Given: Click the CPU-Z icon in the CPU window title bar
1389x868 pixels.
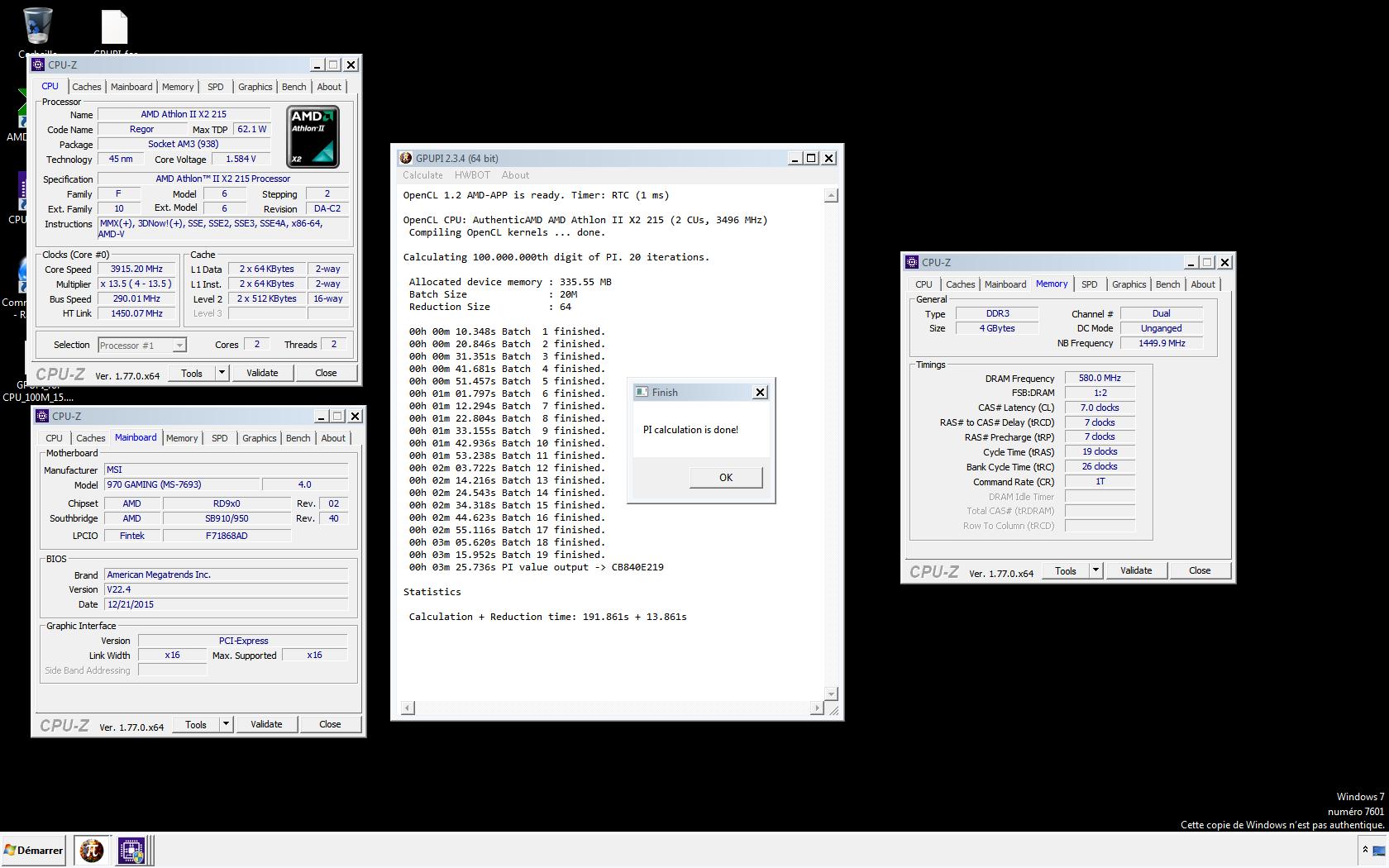Looking at the screenshot, I should (x=38, y=64).
